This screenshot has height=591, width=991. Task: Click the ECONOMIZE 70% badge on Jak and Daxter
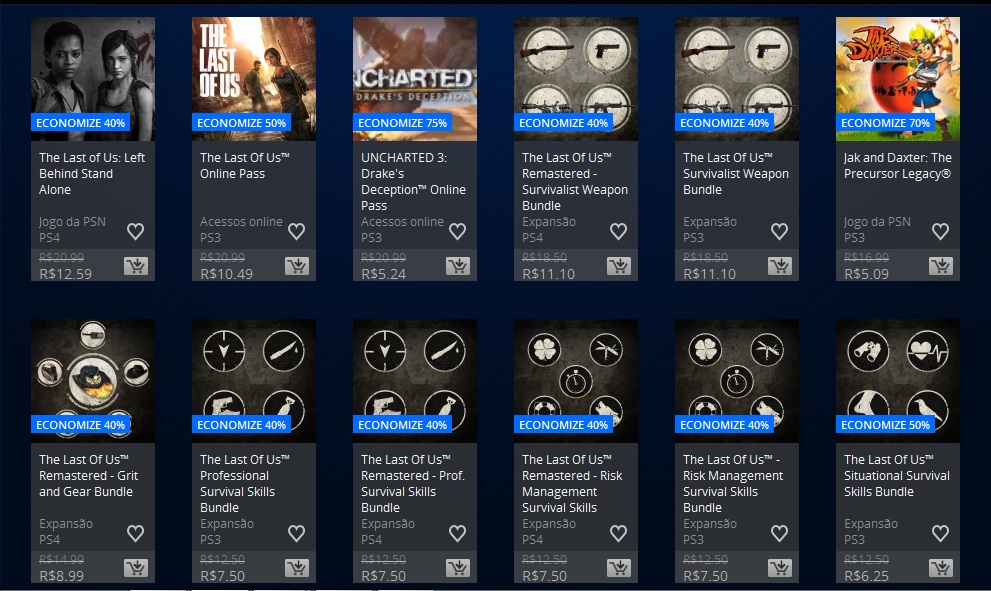tap(885, 123)
